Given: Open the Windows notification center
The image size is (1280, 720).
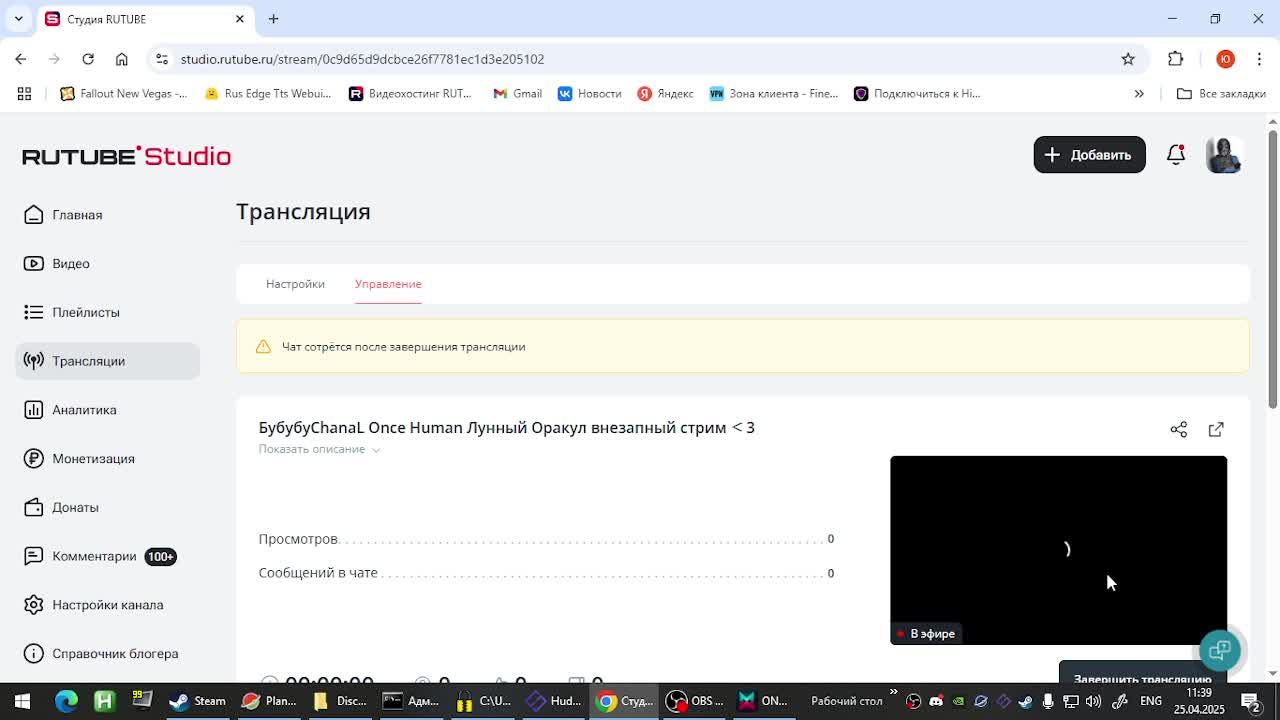Looking at the screenshot, I should tap(1250, 701).
